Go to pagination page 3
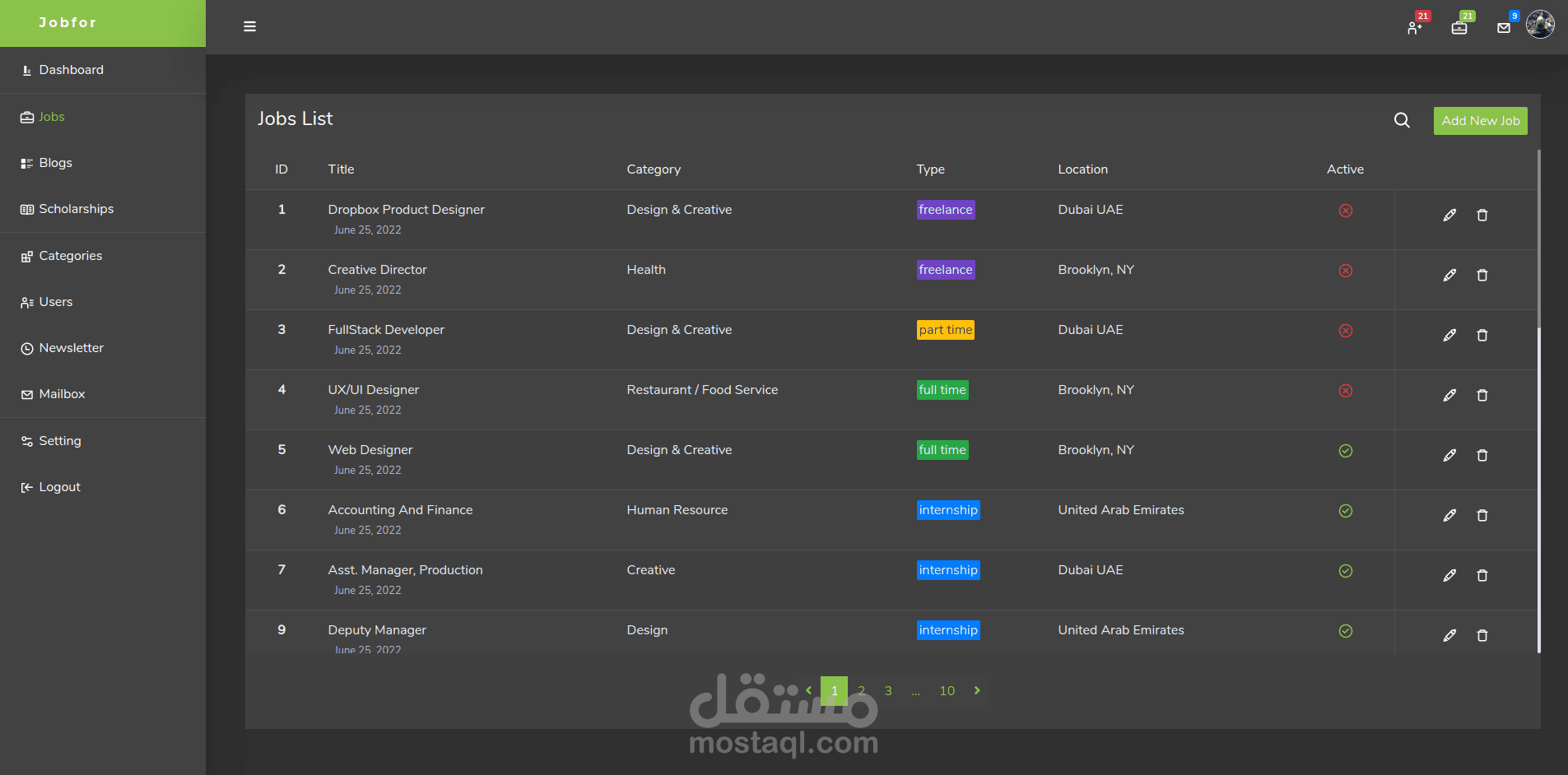 pyautogui.click(x=888, y=690)
